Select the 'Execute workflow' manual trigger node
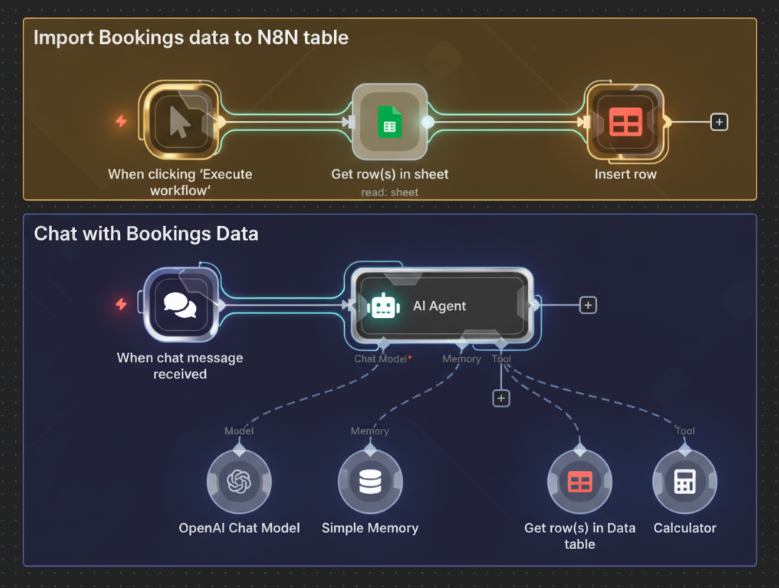Image resolution: width=779 pixels, height=588 pixels. click(179, 122)
